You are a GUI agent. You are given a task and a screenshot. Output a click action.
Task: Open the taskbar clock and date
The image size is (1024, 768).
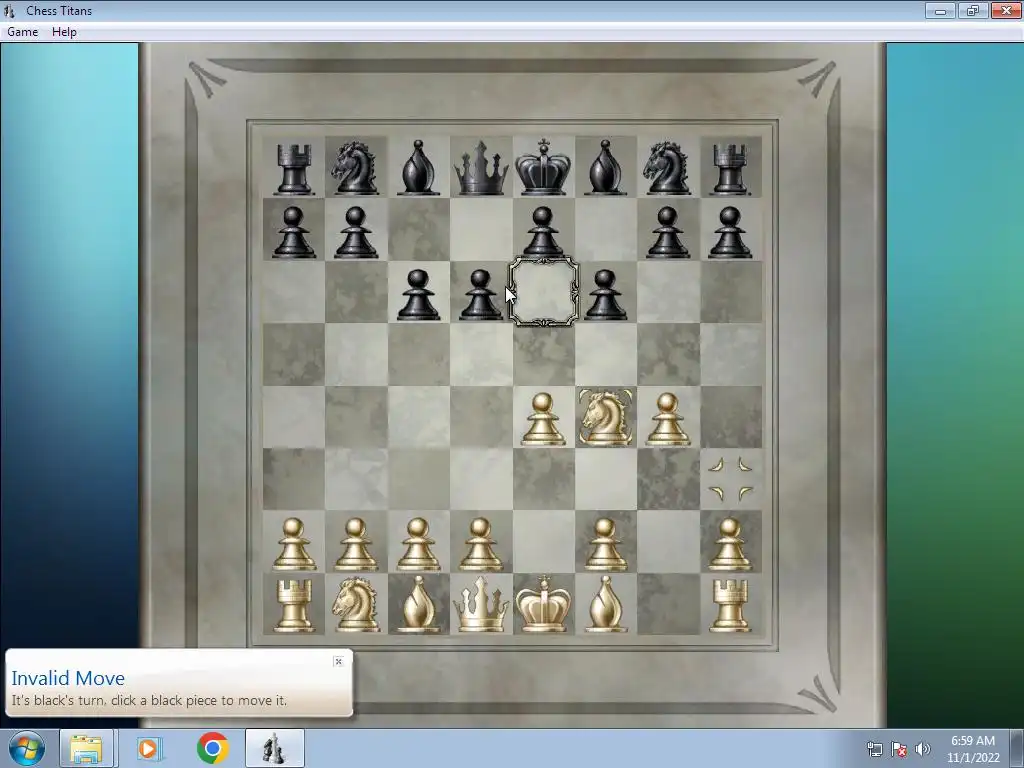point(973,749)
